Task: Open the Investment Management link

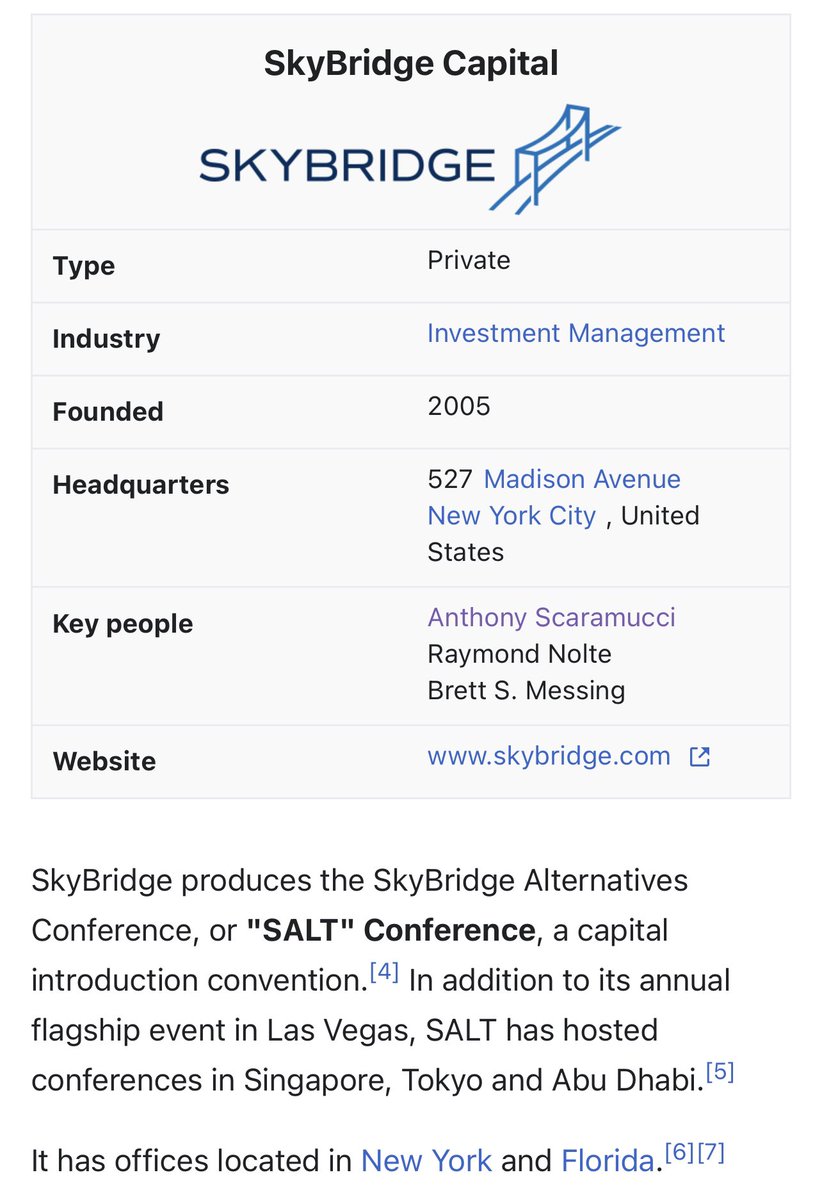Action: (x=575, y=333)
